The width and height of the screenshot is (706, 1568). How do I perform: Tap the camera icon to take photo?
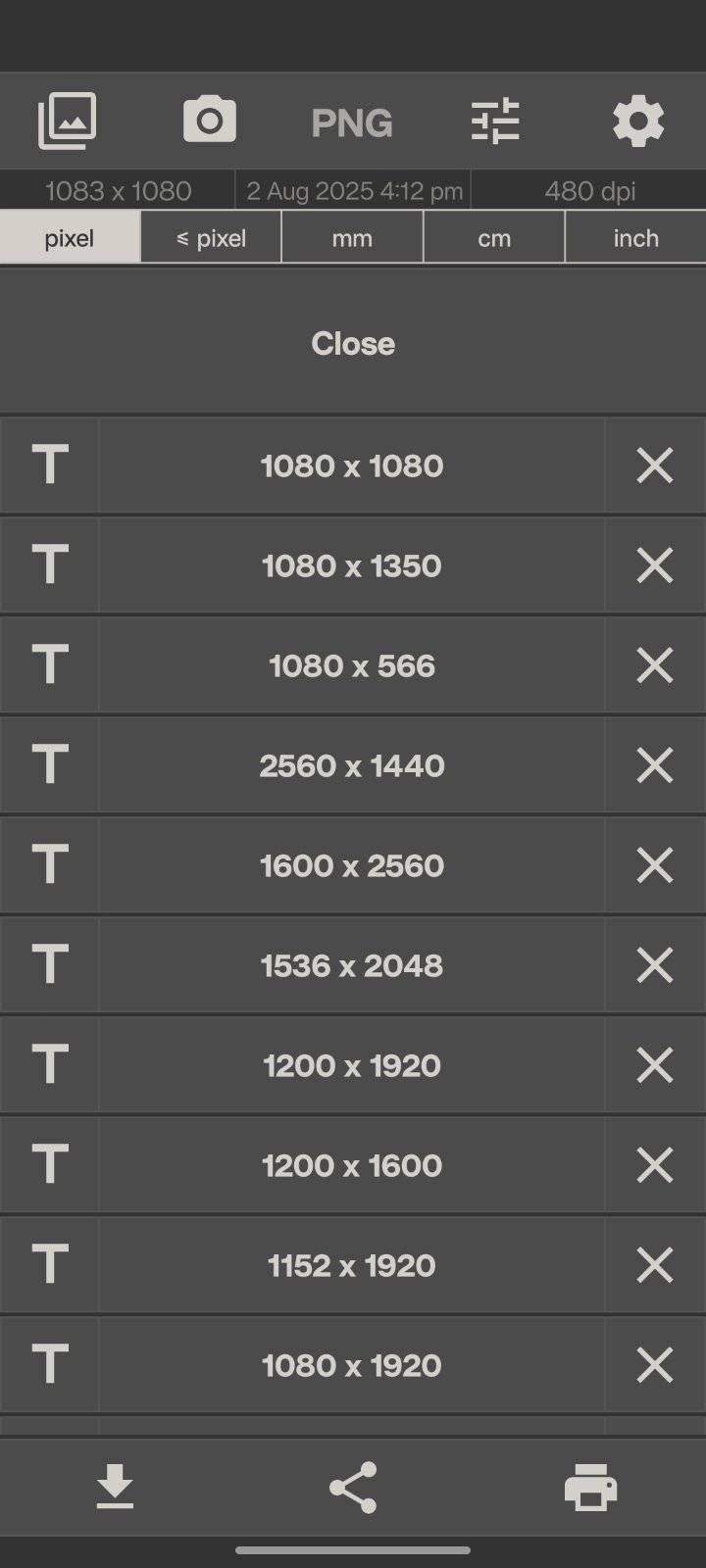(x=209, y=121)
